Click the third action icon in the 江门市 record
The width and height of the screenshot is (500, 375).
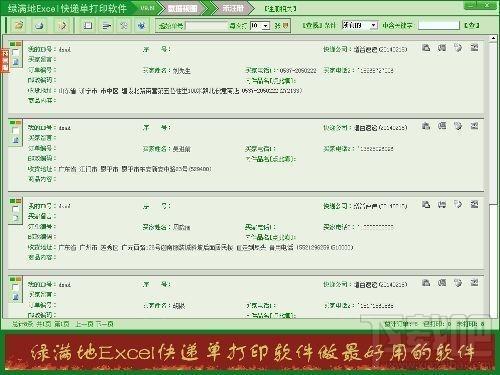coord(458,126)
